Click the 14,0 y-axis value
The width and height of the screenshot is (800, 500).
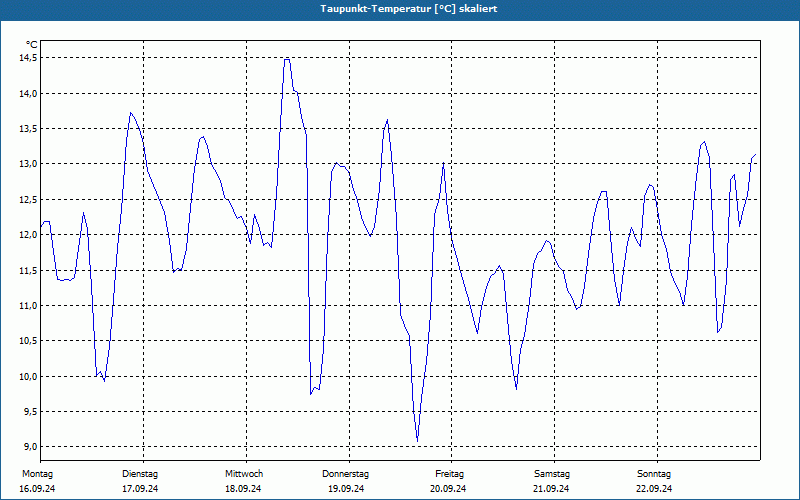28,93
